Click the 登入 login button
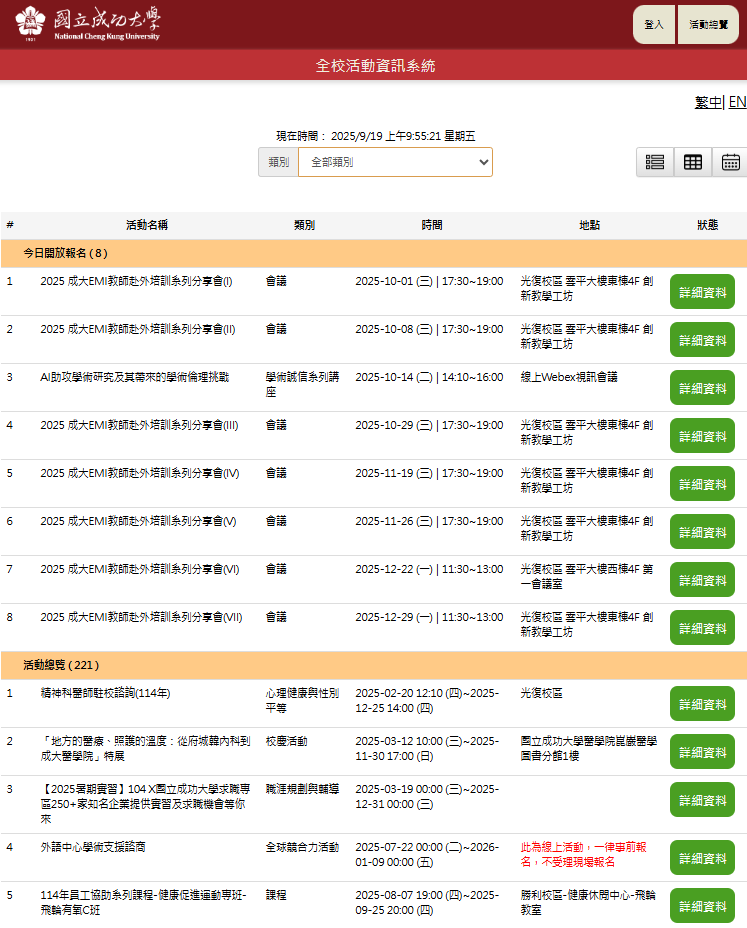Image resolution: width=747 pixels, height=928 pixels. tap(654, 24)
